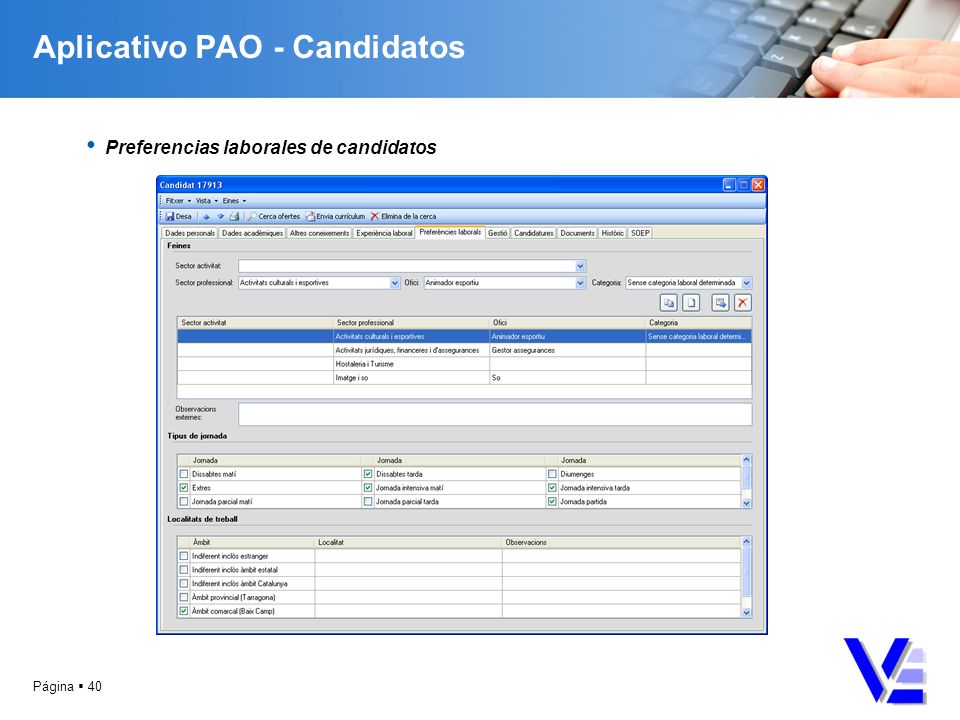Uncheck the Dissabtes tarda checkbox
The width and height of the screenshot is (960, 720).
pyautogui.click(x=368, y=474)
